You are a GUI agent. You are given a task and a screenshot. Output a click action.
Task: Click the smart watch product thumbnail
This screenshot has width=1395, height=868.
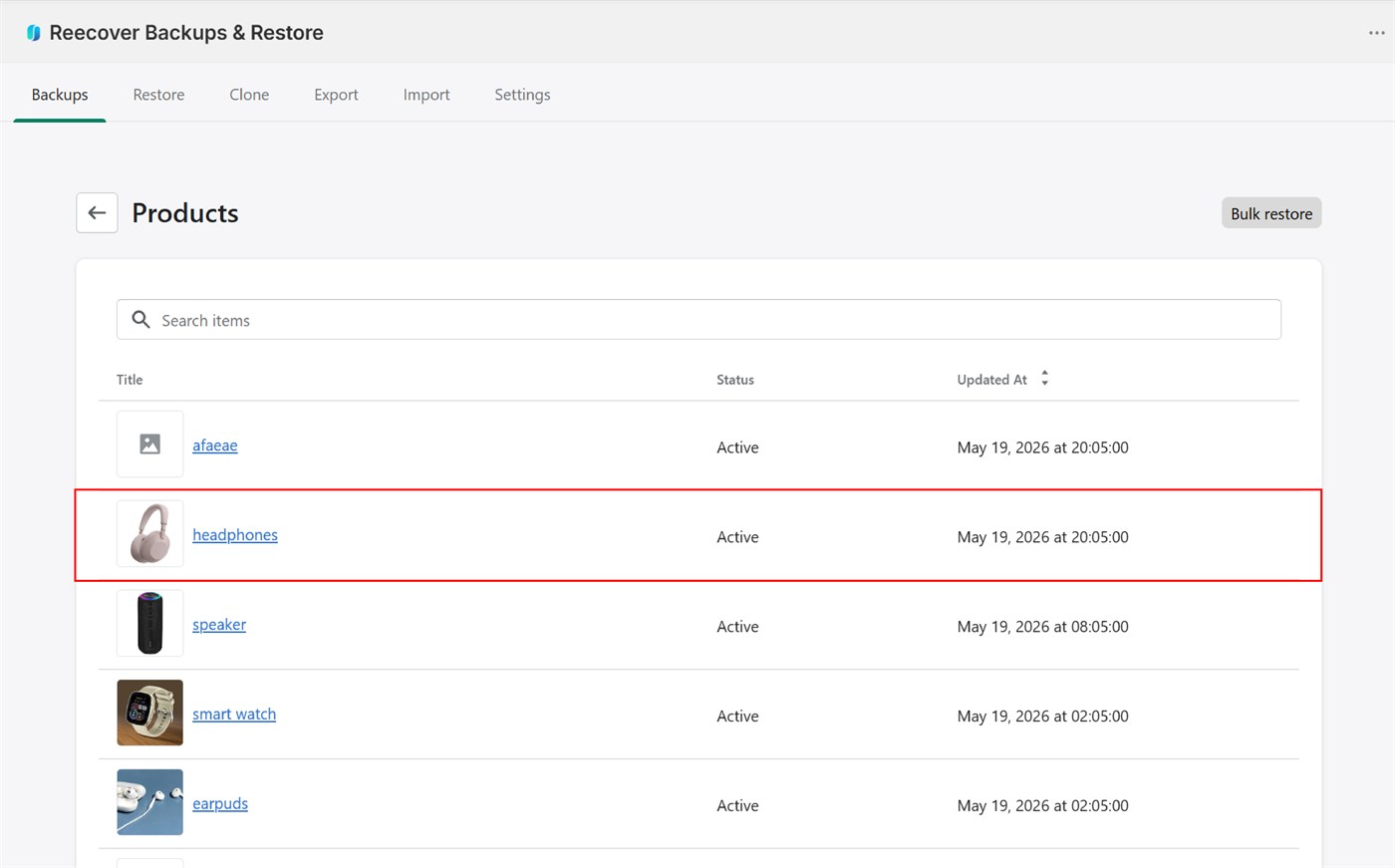[149, 713]
